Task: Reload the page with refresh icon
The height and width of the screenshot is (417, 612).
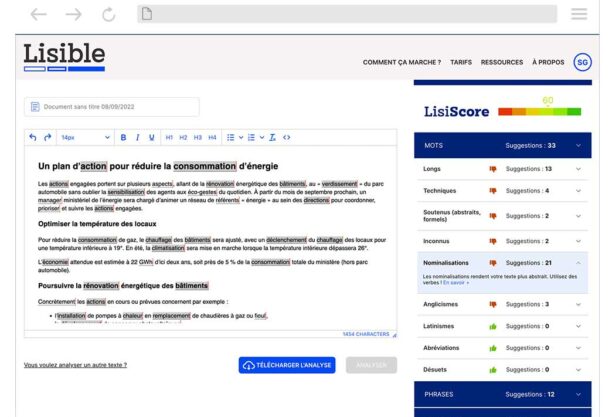Action: coord(109,14)
